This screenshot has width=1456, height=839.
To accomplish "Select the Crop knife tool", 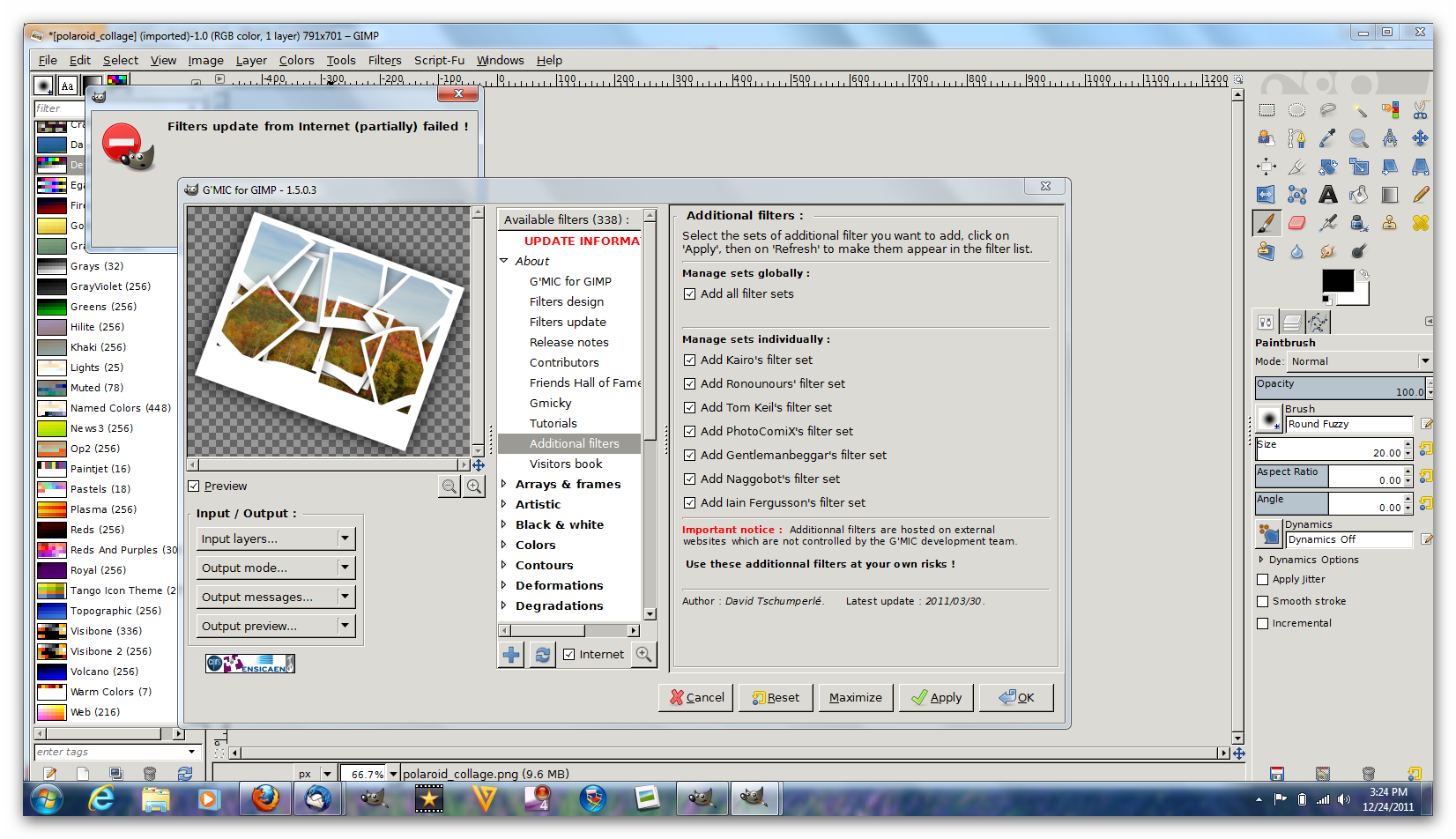I will [1296, 167].
